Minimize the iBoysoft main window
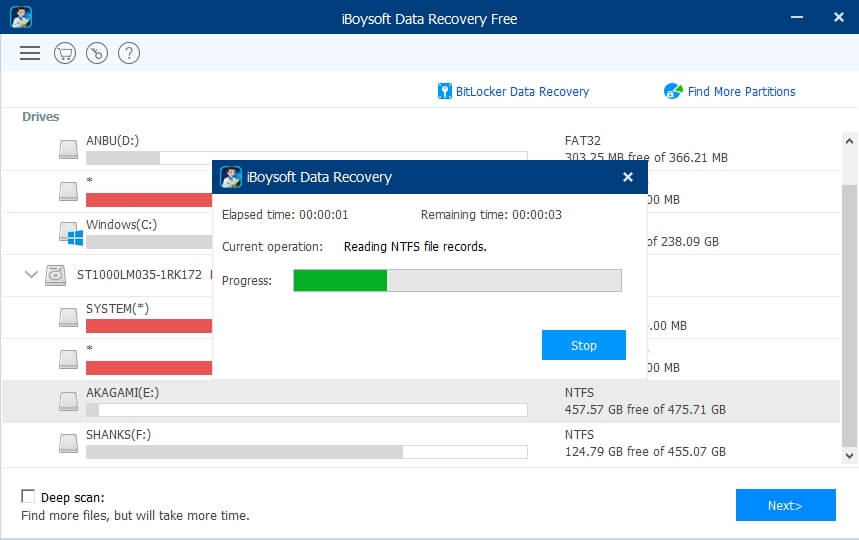The width and height of the screenshot is (859, 540). click(797, 18)
